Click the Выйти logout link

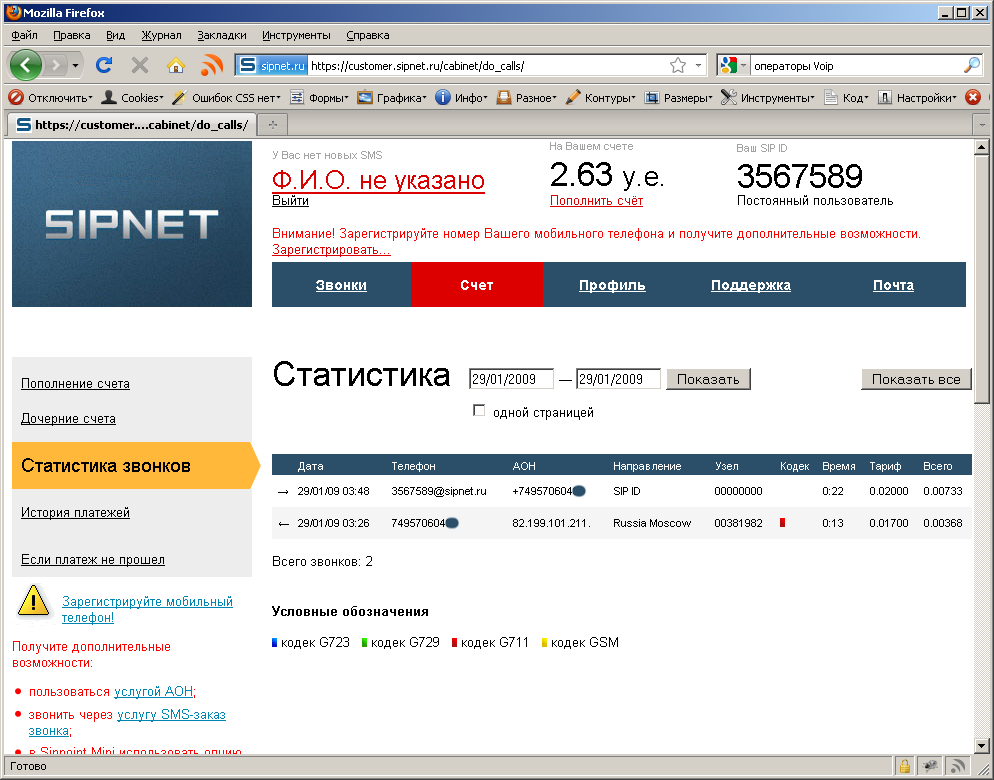[x=290, y=200]
